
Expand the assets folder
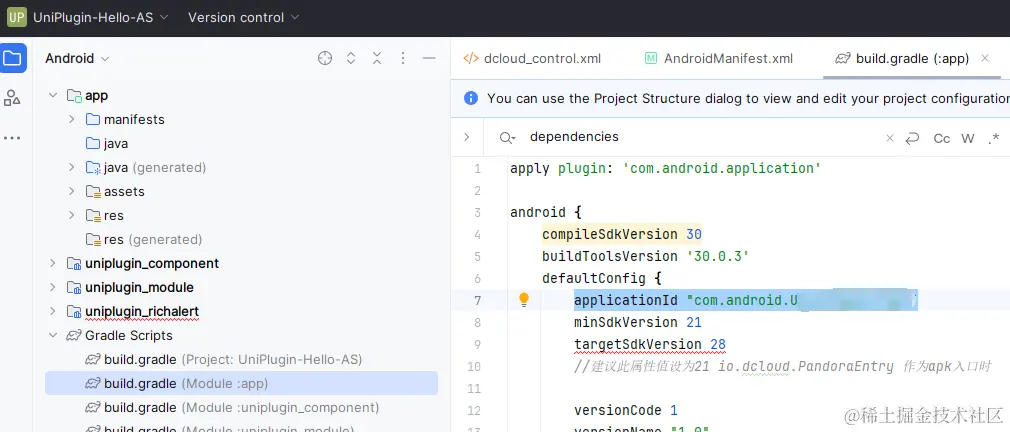click(x=71, y=192)
